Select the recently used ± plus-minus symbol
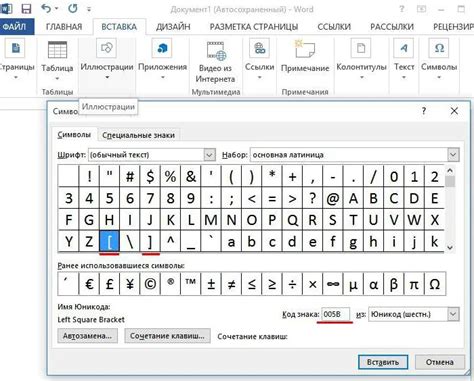Viewport: 474px width, 381px height. pyautogui.click(x=211, y=284)
